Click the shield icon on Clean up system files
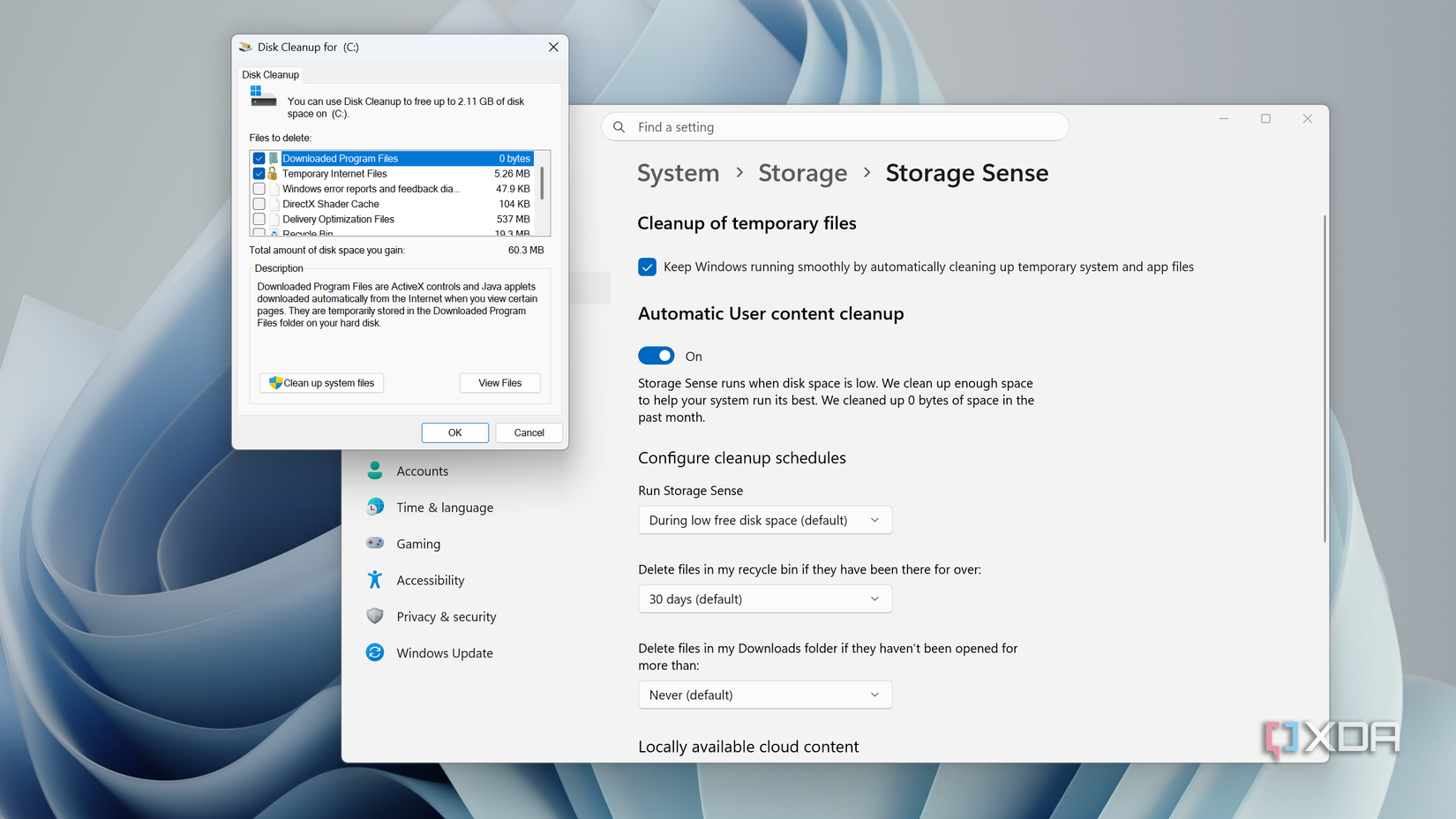Screen dimensions: 1456x819 (x=275, y=383)
